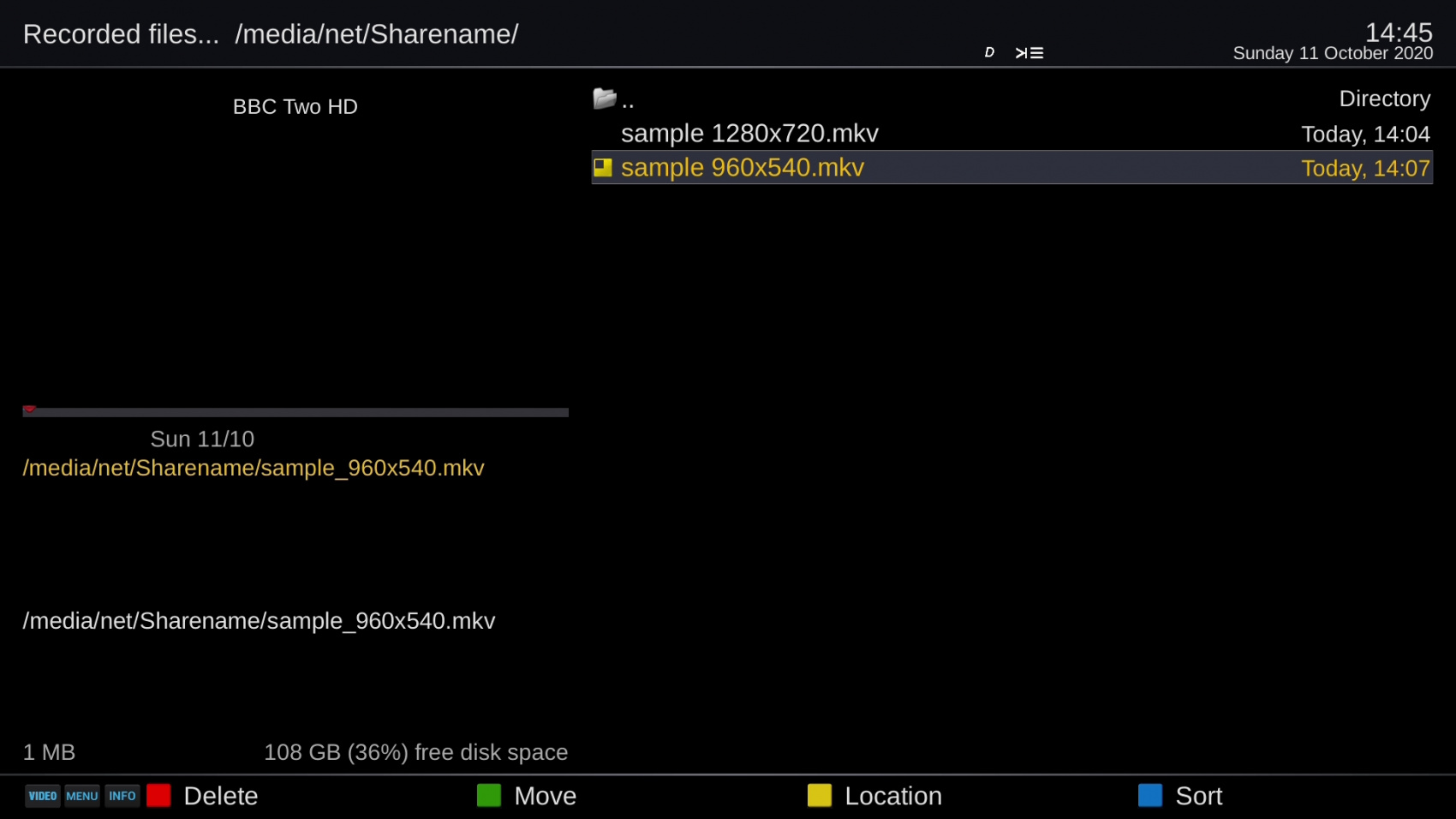Click the green square next to Move

[489, 796]
